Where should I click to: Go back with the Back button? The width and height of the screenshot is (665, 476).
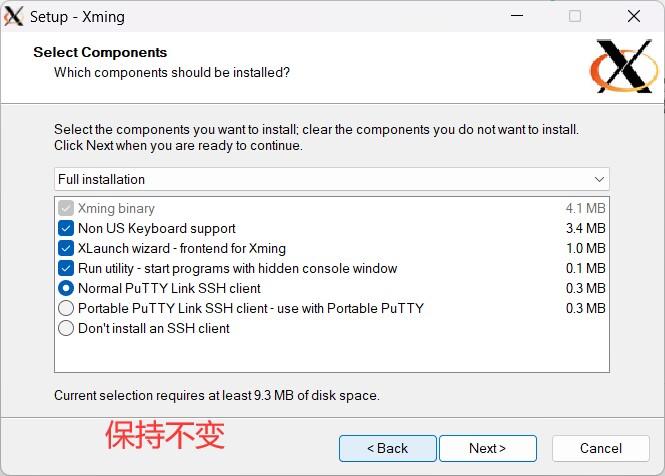click(x=387, y=448)
